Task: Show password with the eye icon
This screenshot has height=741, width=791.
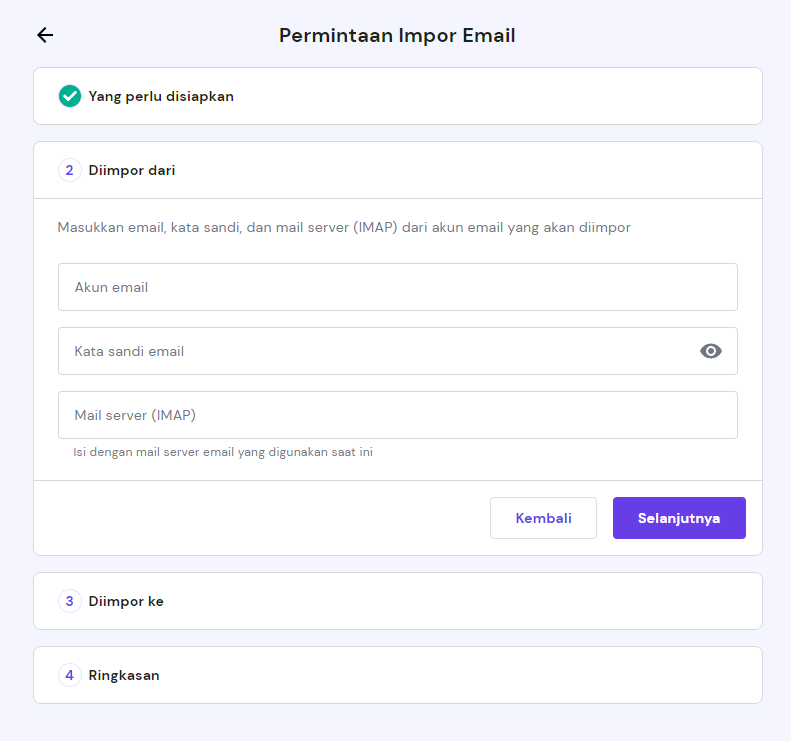Action: tap(711, 351)
